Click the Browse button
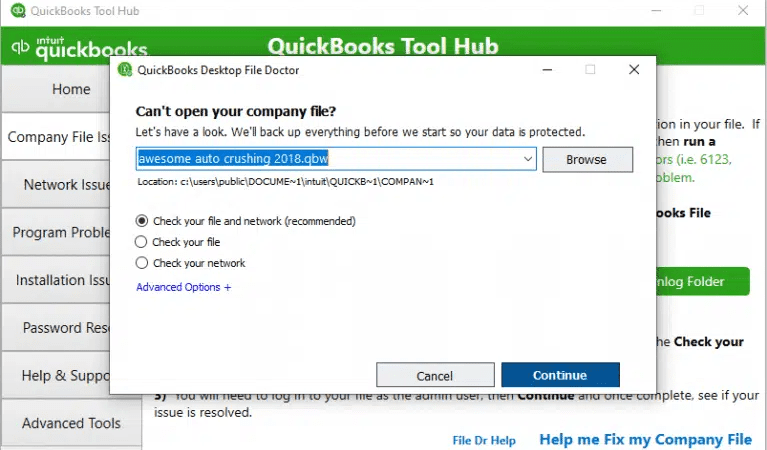 point(587,160)
